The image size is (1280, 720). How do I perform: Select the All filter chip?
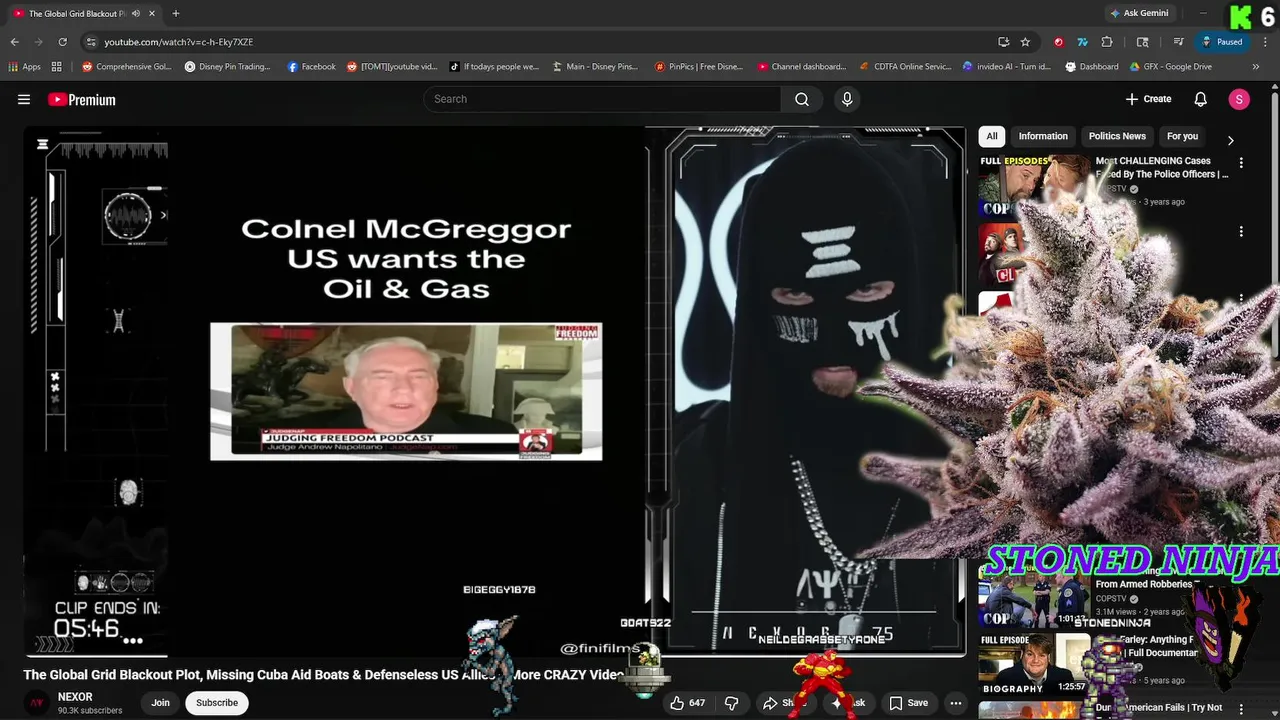tap(992, 136)
